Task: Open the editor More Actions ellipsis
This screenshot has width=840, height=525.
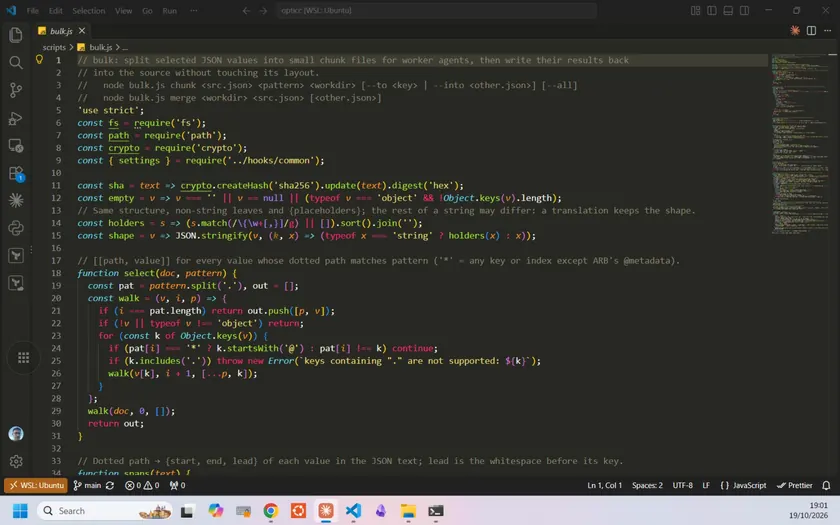Action: point(828,31)
